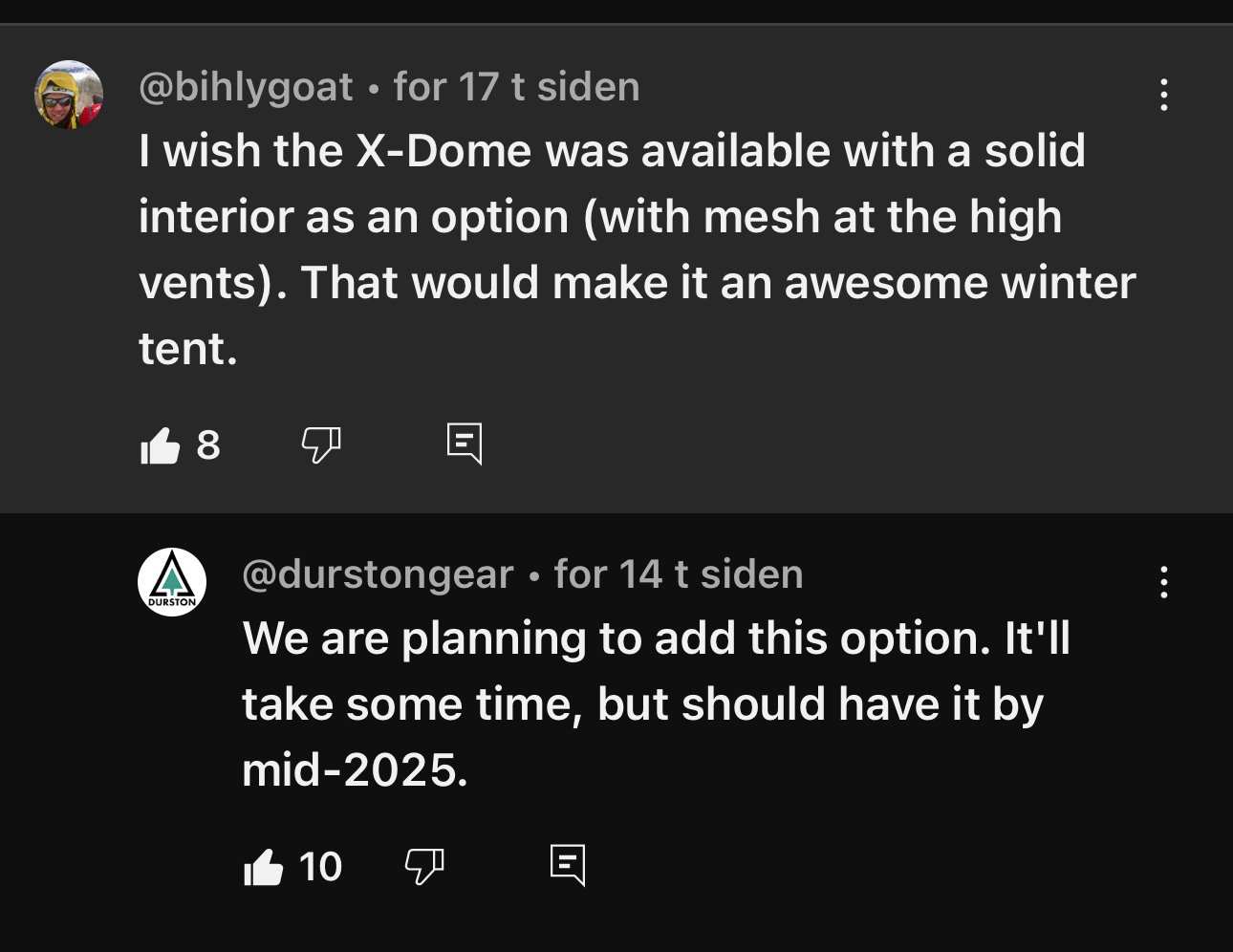Dislike the @bihlygoat comment

coord(321,445)
